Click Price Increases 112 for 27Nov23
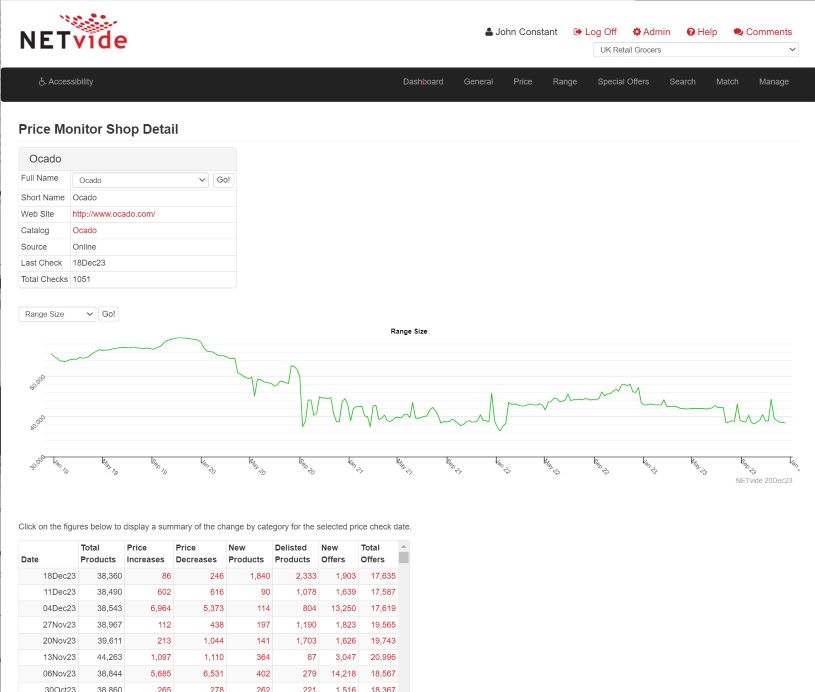The height and width of the screenshot is (692, 815). point(165,625)
